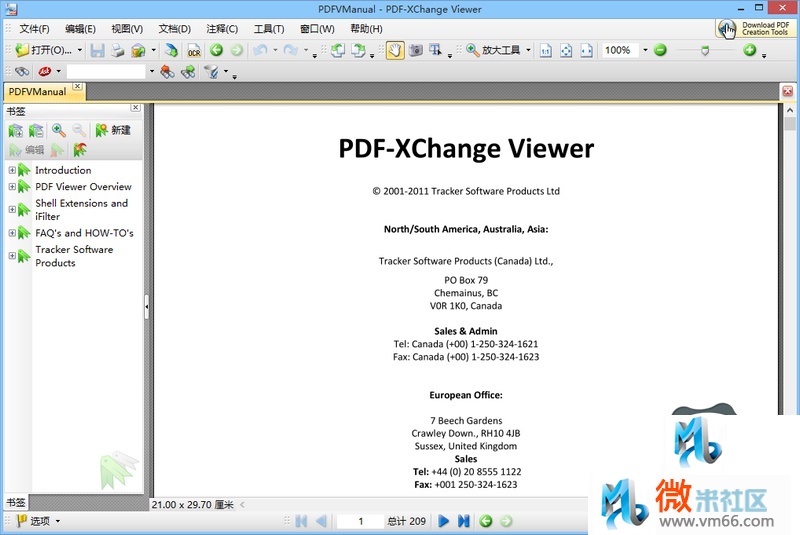
Task: Click the scanner icon in toolbar
Action: [x=171, y=50]
